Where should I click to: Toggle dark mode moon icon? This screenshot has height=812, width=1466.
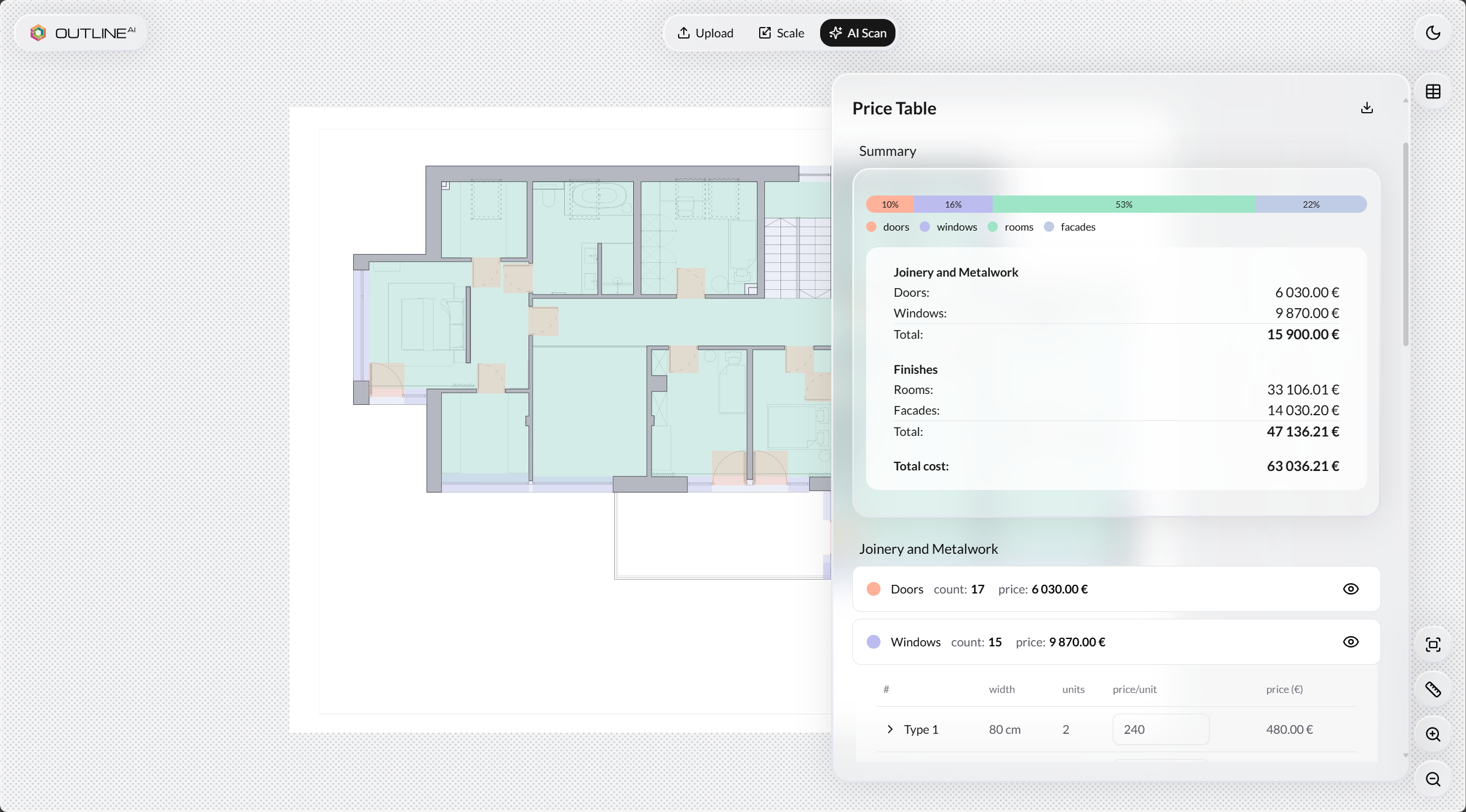1433,33
